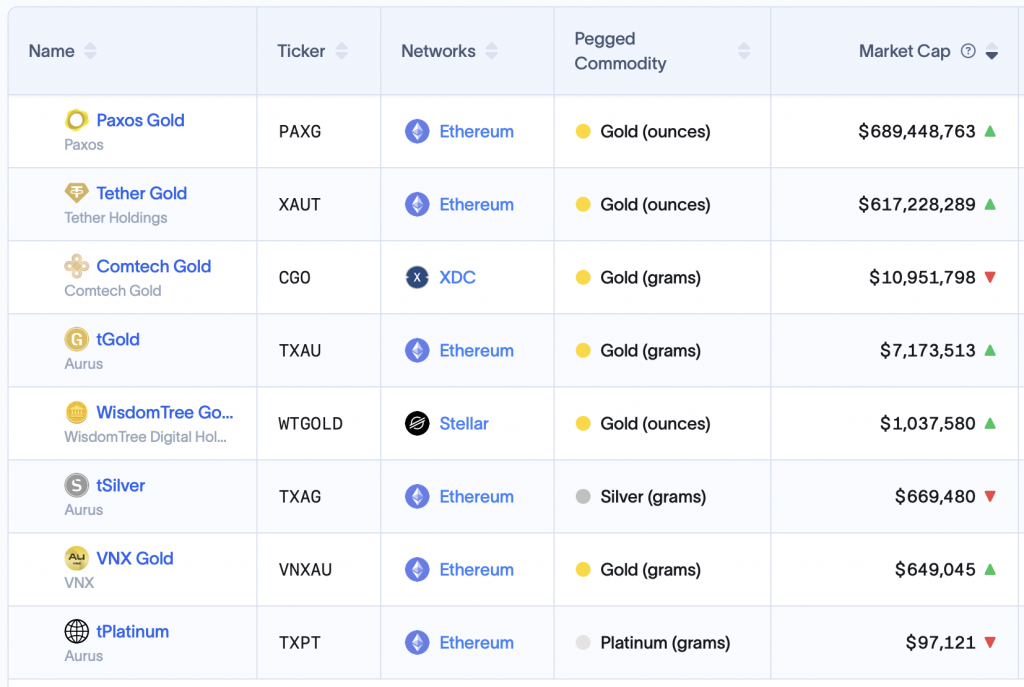Click the Comtech Gold logo icon
The height and width of the screenshot is (687, 1024).
pos(75,266)
